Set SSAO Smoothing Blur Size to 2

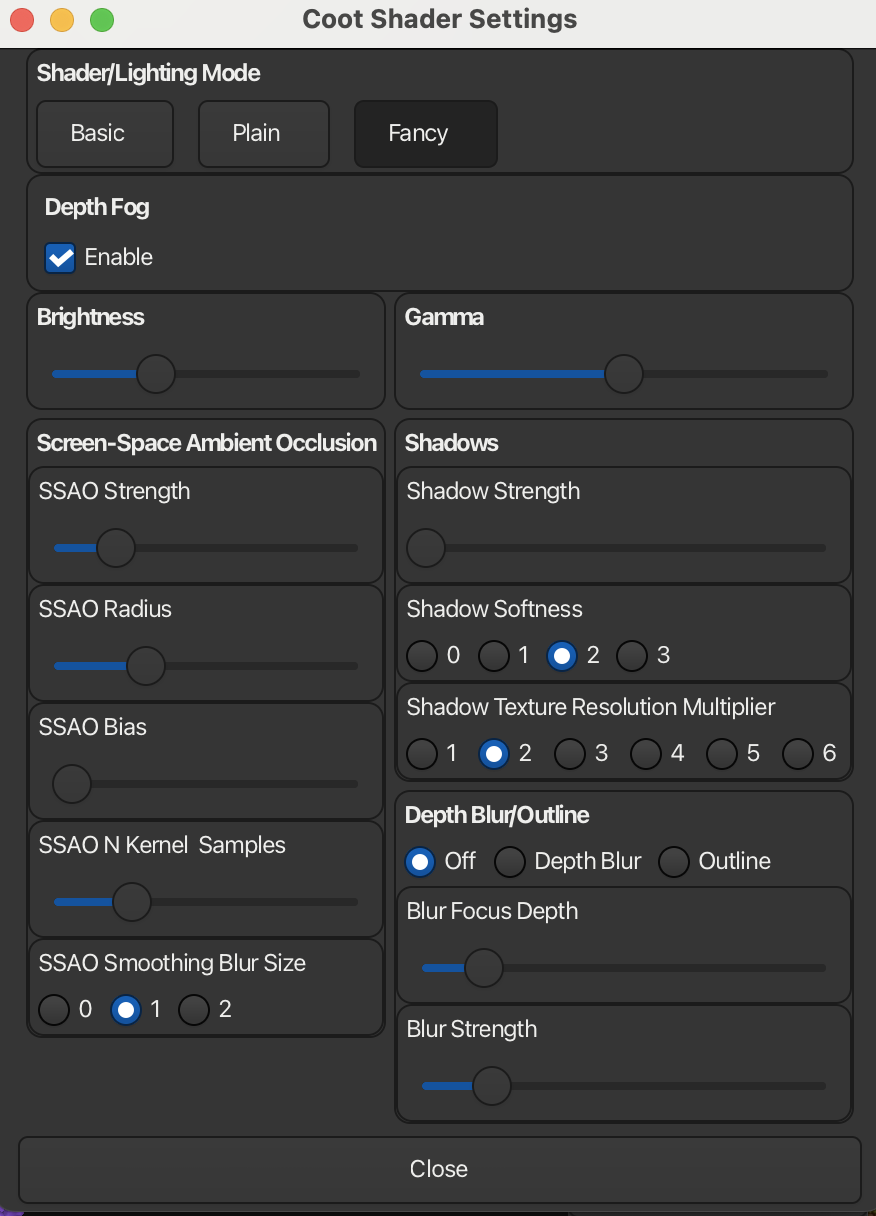194,1010
